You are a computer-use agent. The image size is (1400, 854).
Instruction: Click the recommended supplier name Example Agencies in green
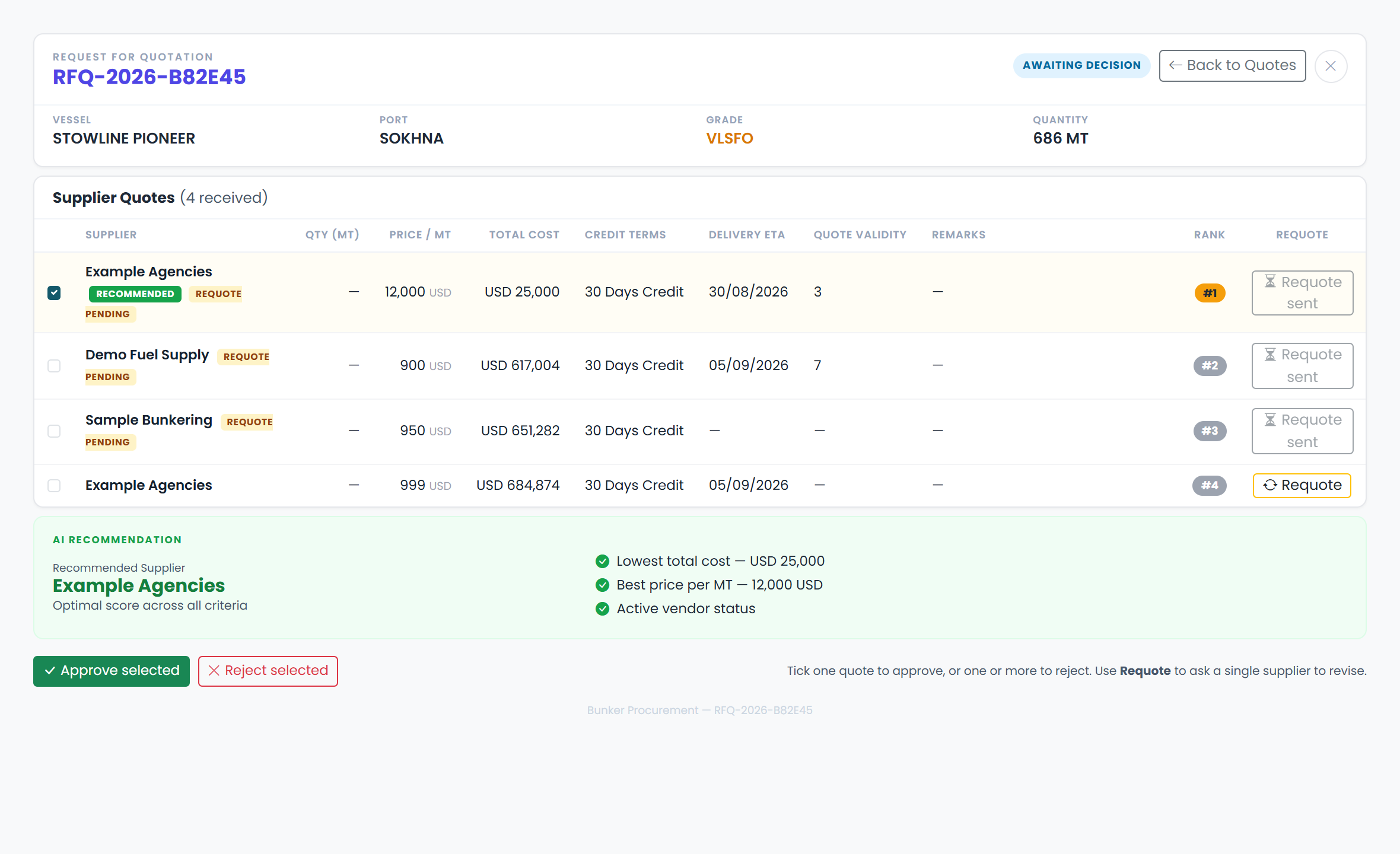(x=139, y=585)
